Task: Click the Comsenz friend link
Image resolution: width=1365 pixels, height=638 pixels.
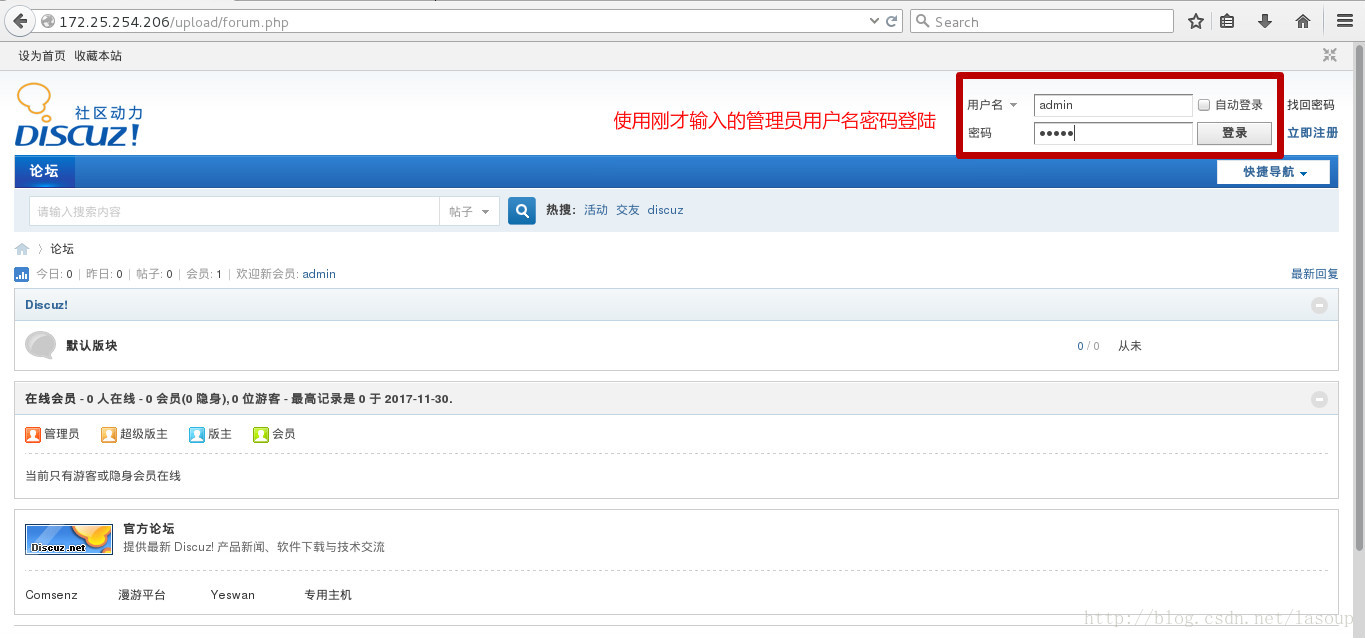Action: tap(51, 595)
